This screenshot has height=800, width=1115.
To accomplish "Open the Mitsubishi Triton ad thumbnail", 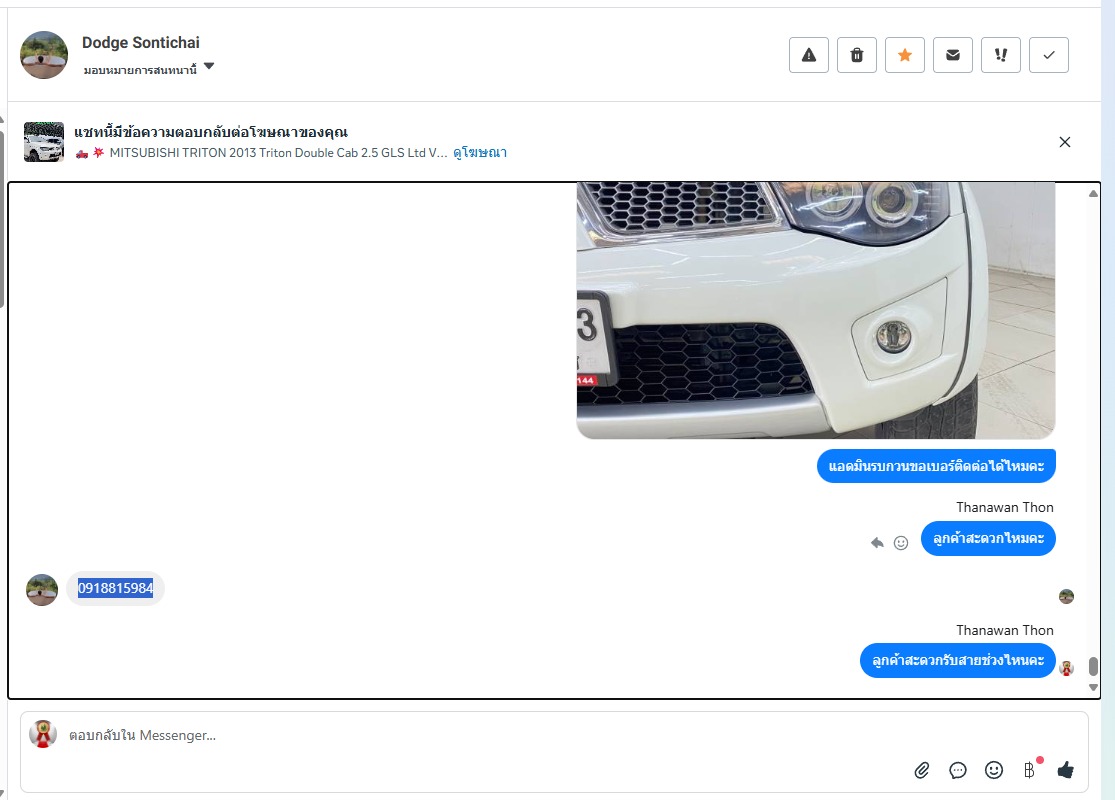I will click(x=44, y=142).
